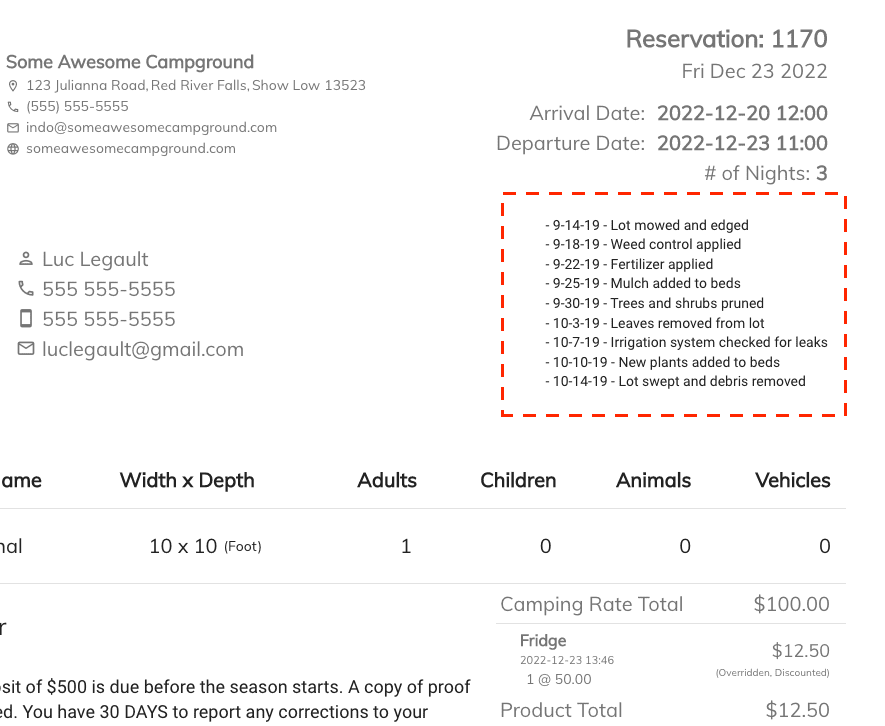Screen dimensions: 885x726
Task: Click the envelope icon beside the campground email
Action: click(13, 128)
